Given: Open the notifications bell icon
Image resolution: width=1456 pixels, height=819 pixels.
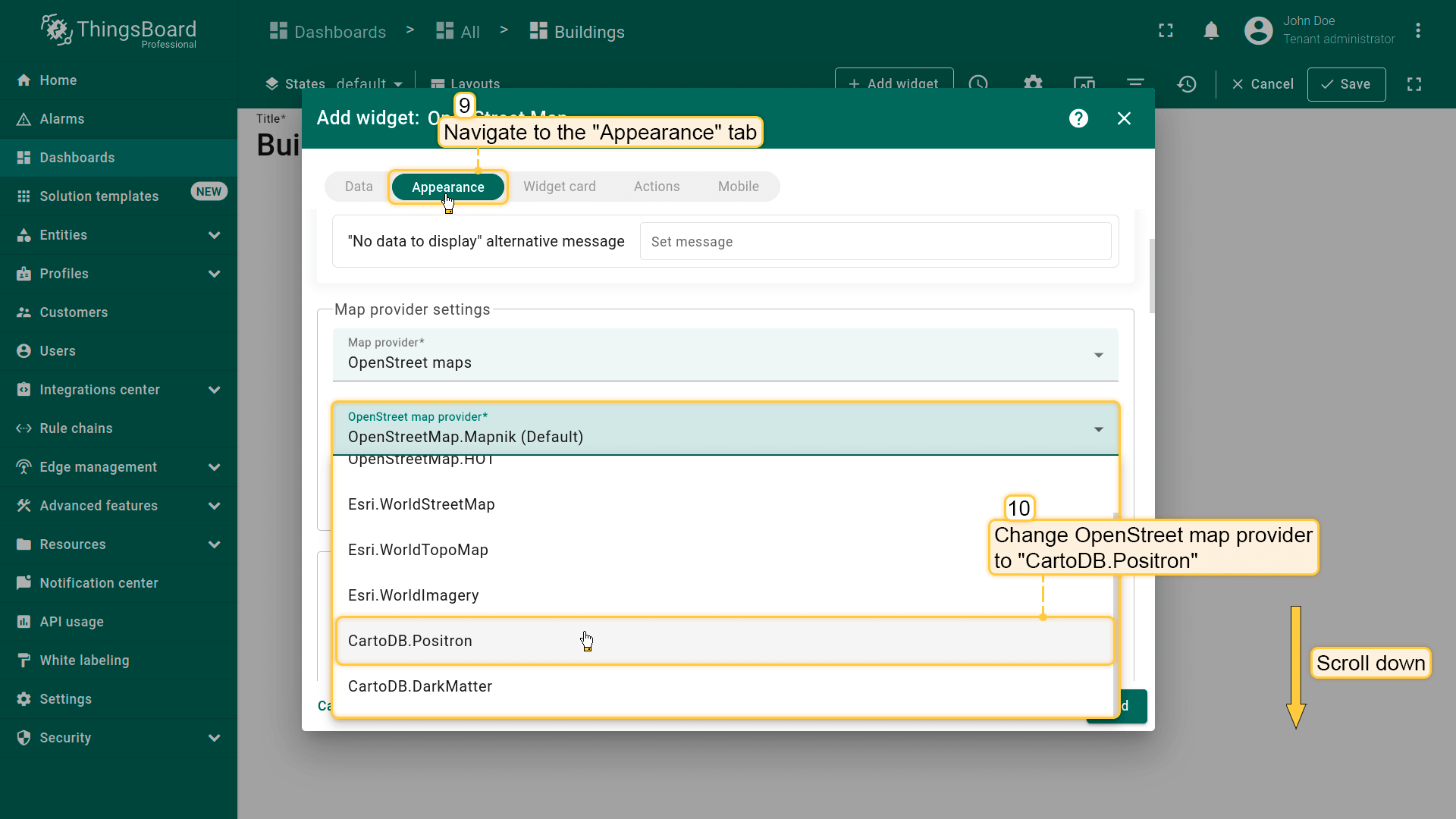Looking at the screenshot, I should (x=1211, y=30).
